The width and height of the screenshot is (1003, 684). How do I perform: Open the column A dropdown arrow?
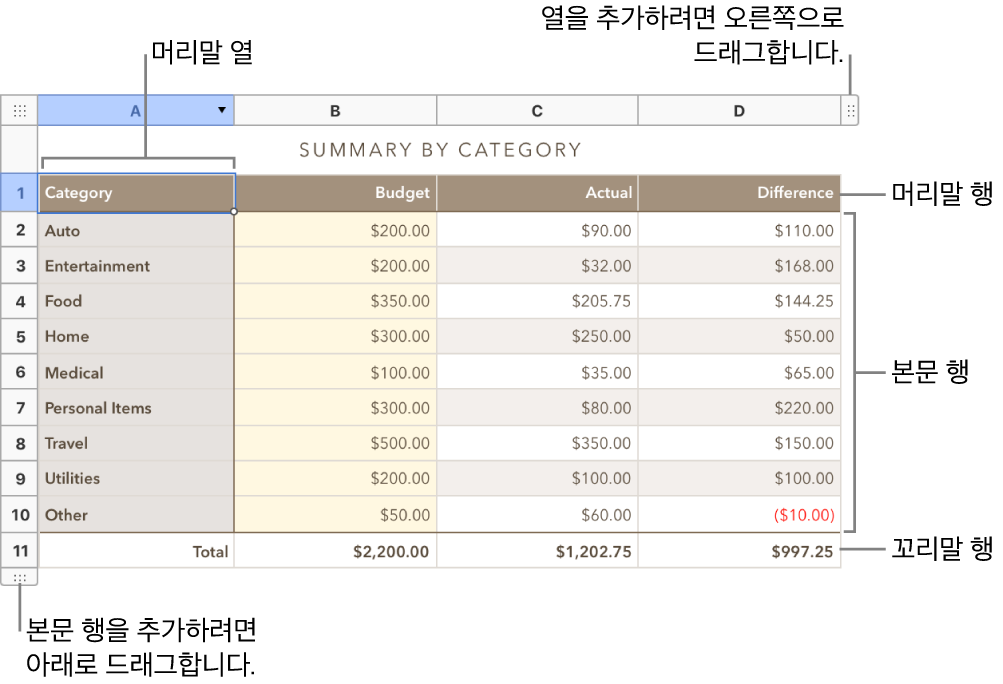(221, 110)
